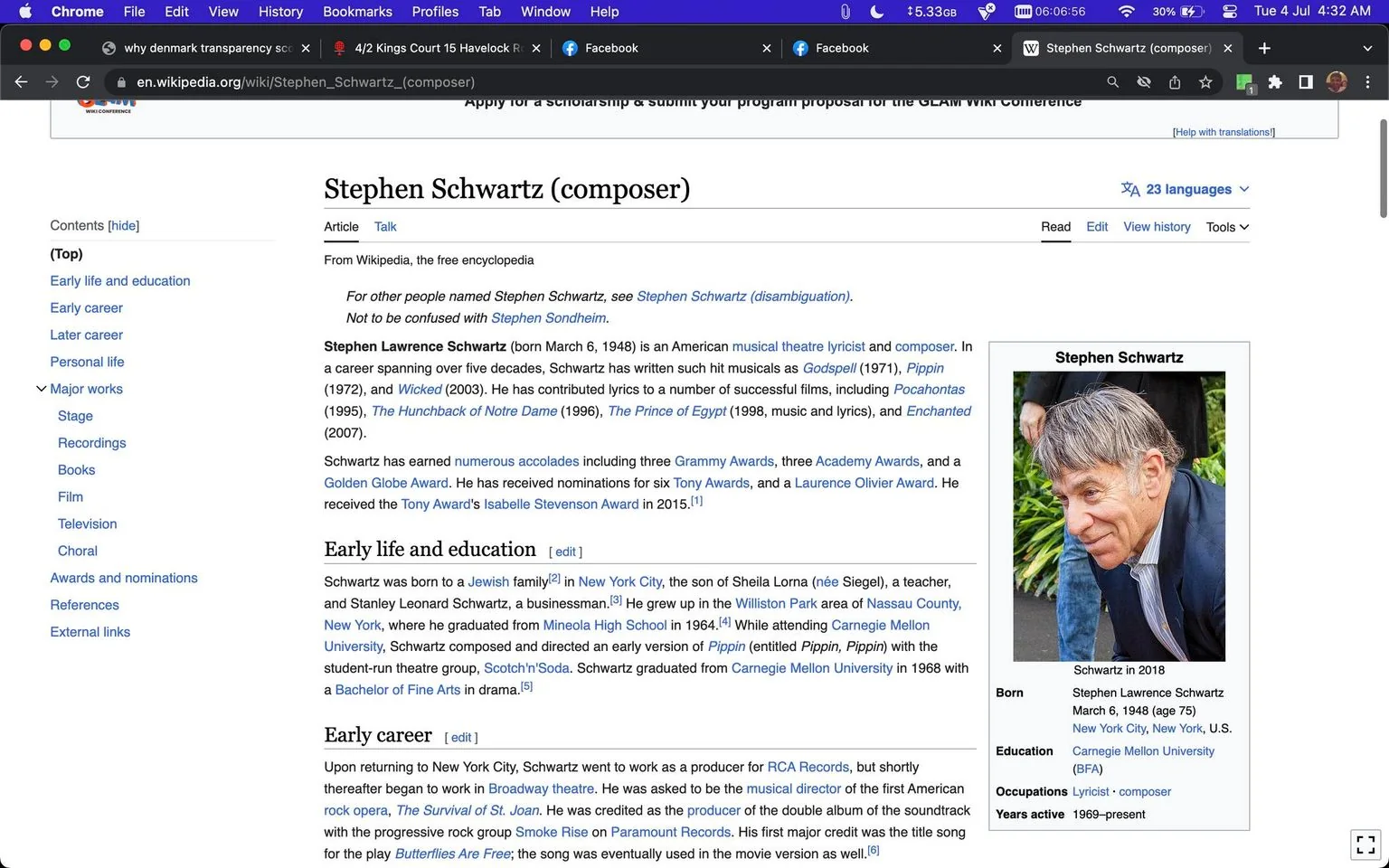This screenshot has width=1389, height=868.
Task: Toggle the Chrome side panel icon
Action: [x=1306, y=82]
